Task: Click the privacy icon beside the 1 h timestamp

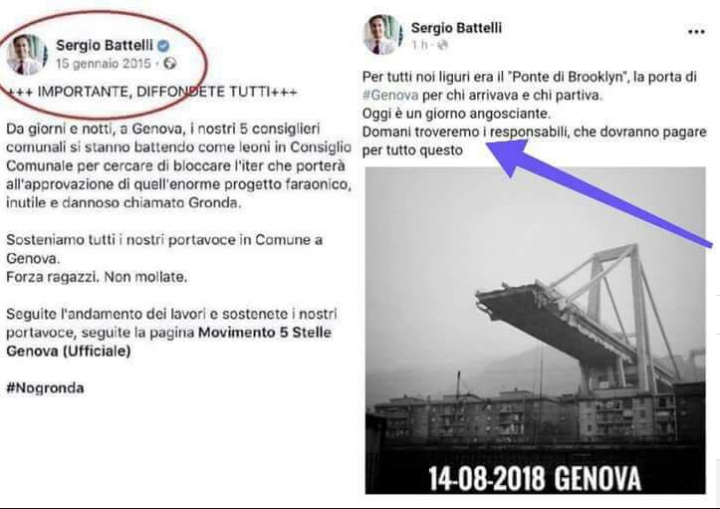Action: click(x=443, y=45)
